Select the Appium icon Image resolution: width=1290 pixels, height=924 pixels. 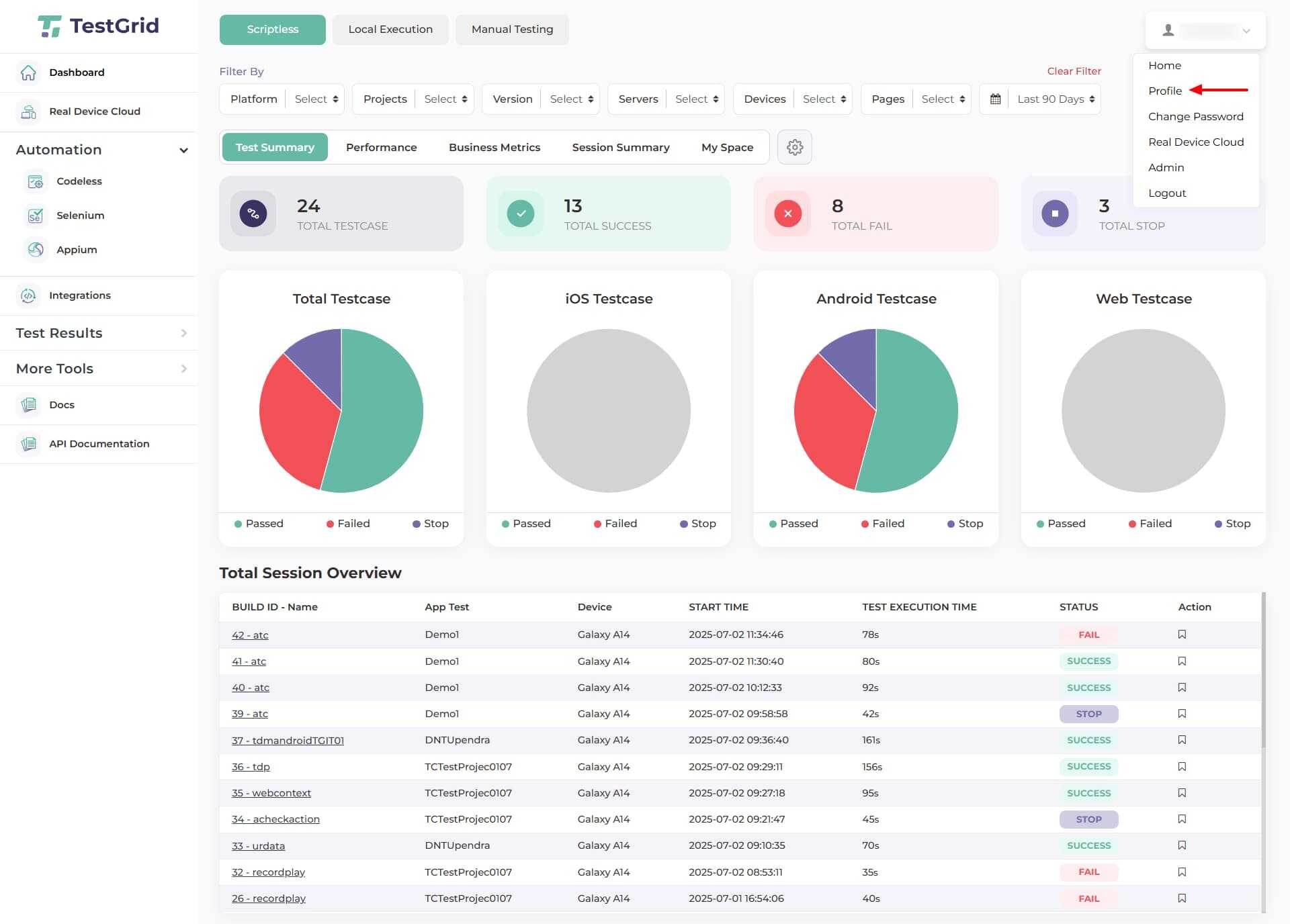pos(36,250)
